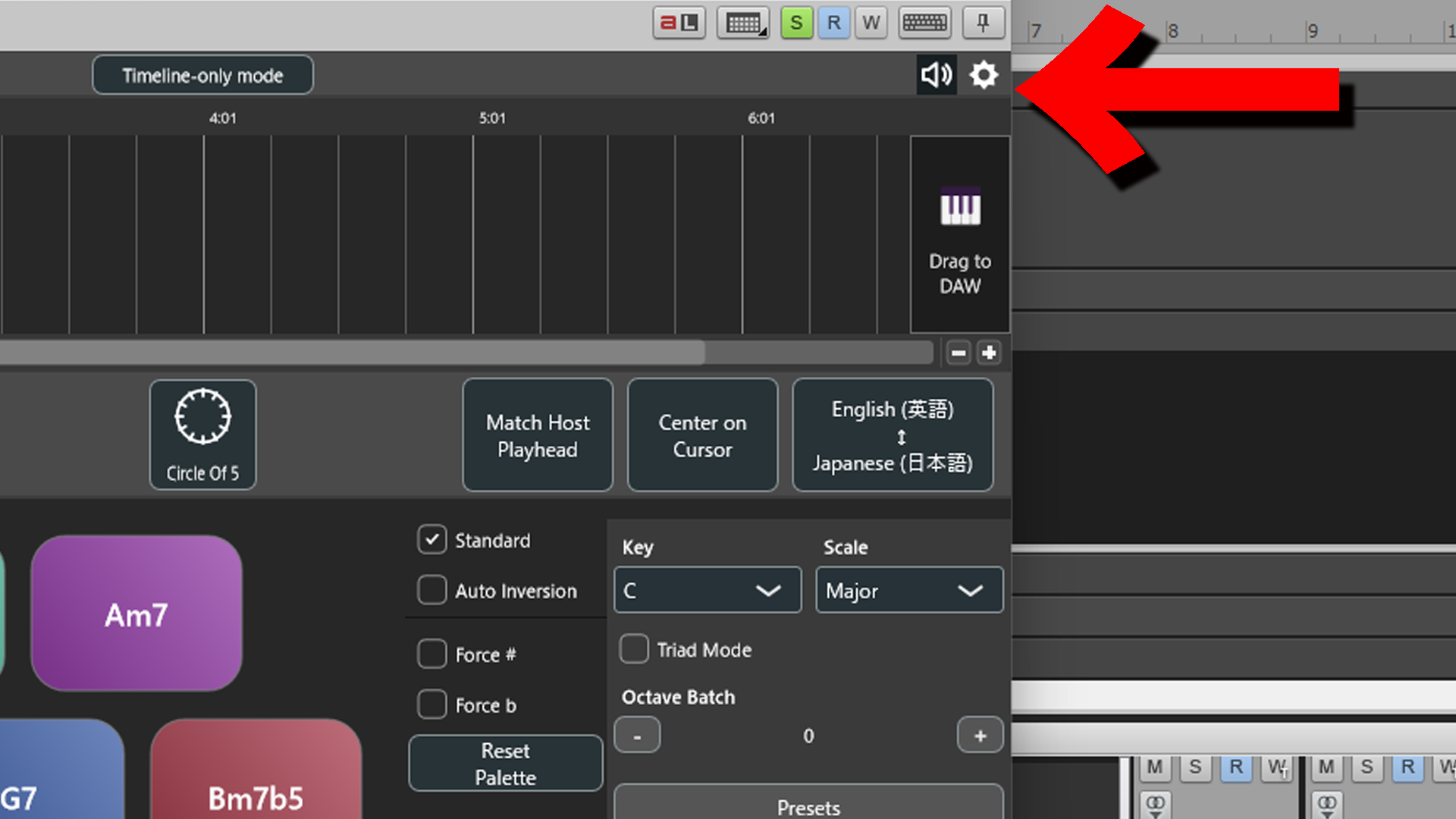Open the Key dropdown showing C
The image size is (1456, 819).
[707, 590]
